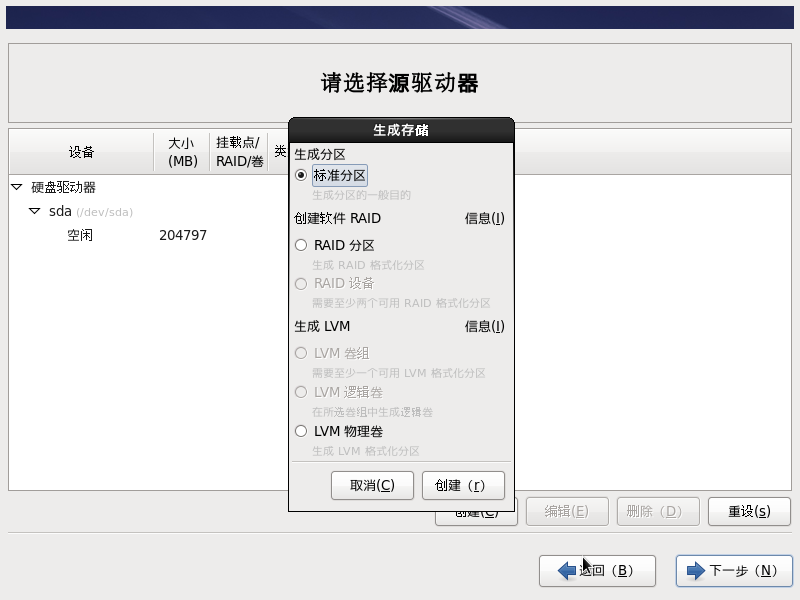This screenshot has width=800, height=600.
Task: Select the 标准分区 radio button
Action: click(301, 176)
